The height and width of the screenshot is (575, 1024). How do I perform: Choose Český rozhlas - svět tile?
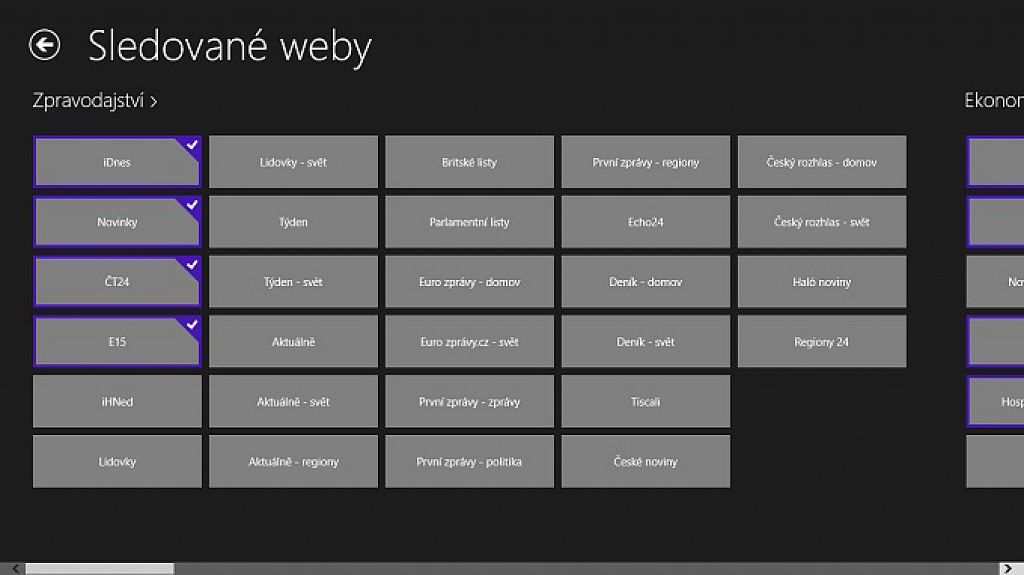pyautogui.click(x=822, y=222)
